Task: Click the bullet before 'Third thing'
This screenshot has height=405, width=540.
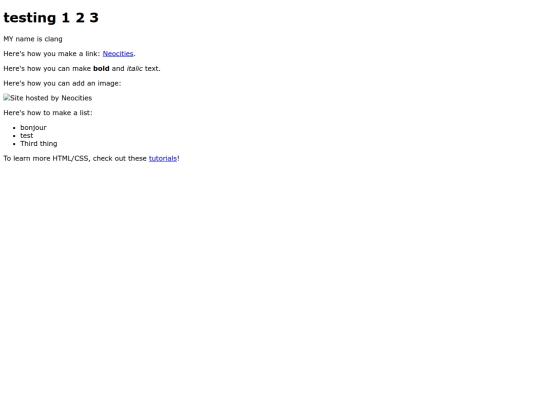Action: coord(14,144)
